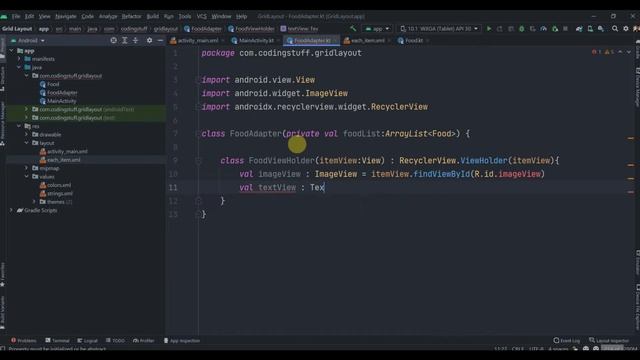Click the yellow warning indicator in editor
640x360 pixels.
tap(609, 52)
